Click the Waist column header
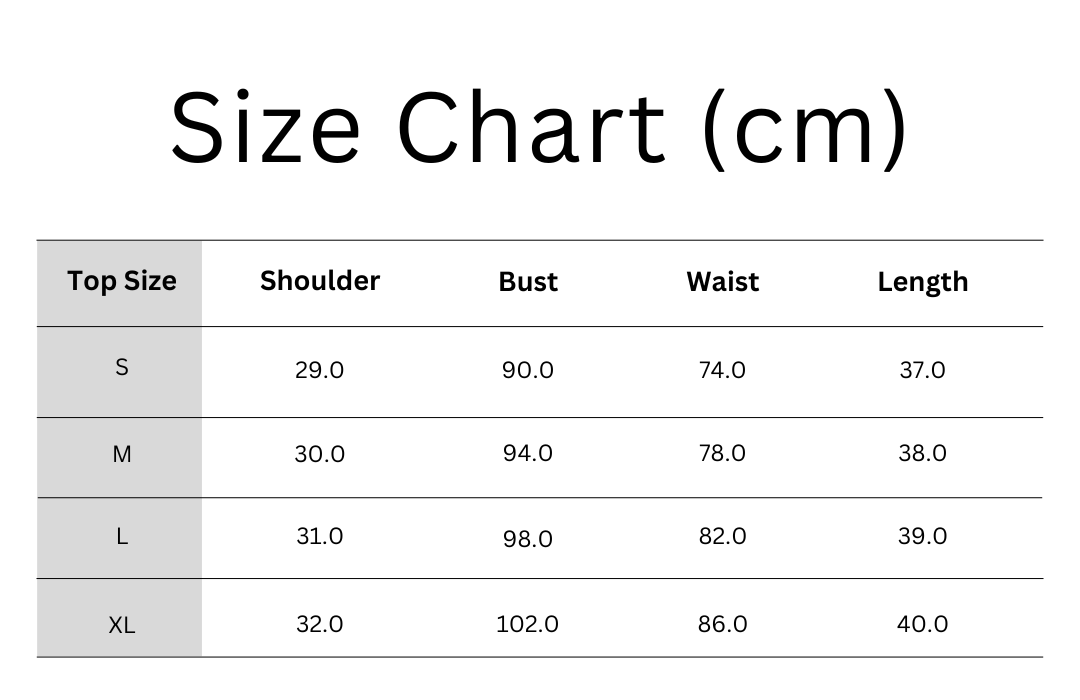Screen dimensions: 1080x700 tap(723, 282)
